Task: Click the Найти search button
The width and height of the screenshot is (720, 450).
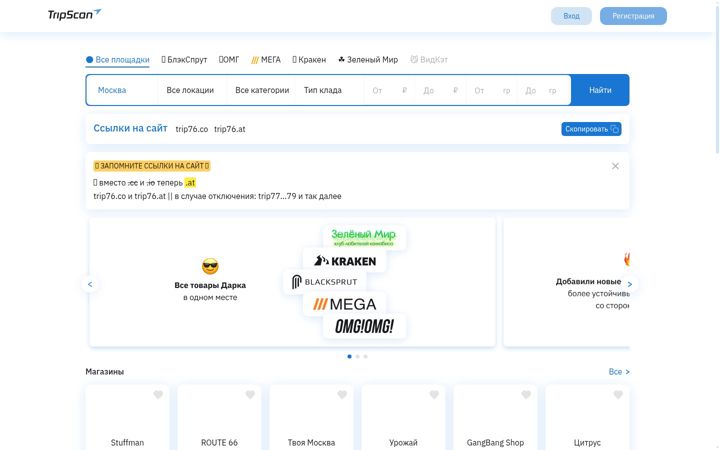Action: point(600,90)
